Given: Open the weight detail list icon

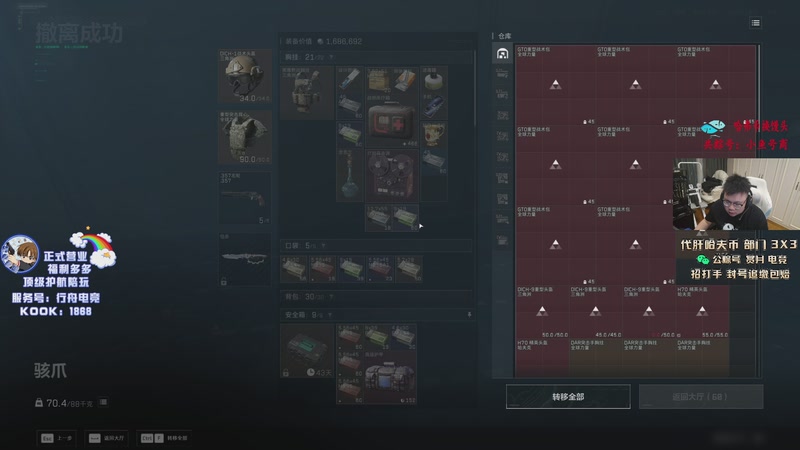Looking at the screenshot, I should click(104, 403).
